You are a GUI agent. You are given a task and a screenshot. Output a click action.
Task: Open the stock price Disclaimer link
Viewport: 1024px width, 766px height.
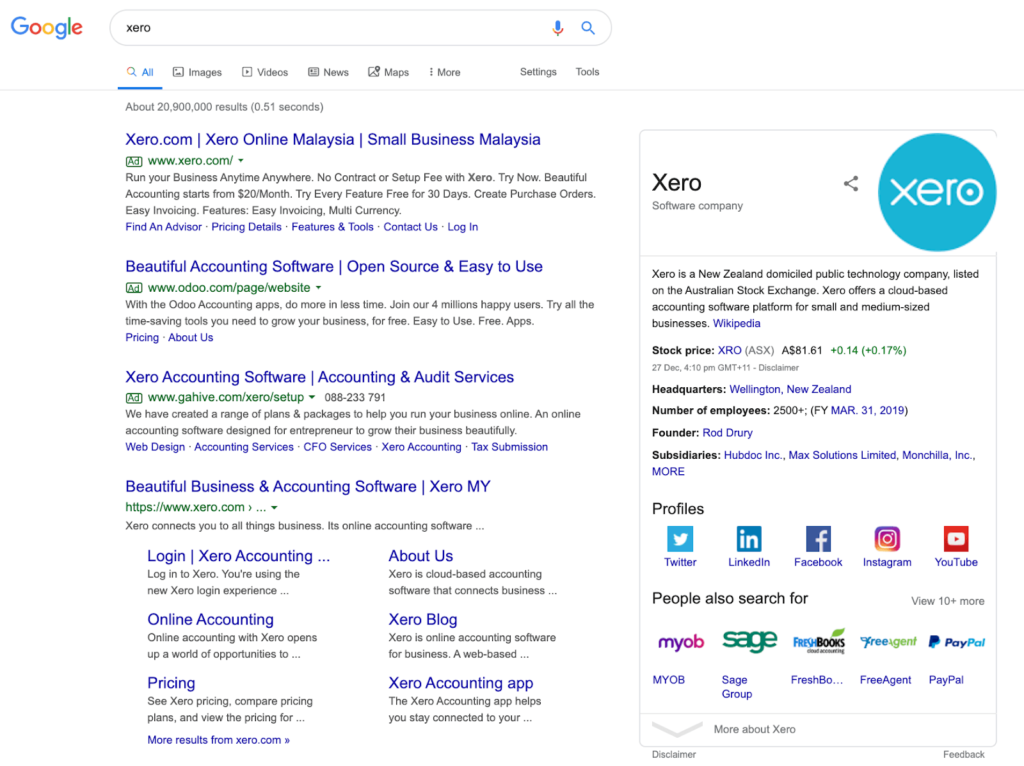click(x=778, y=368)
